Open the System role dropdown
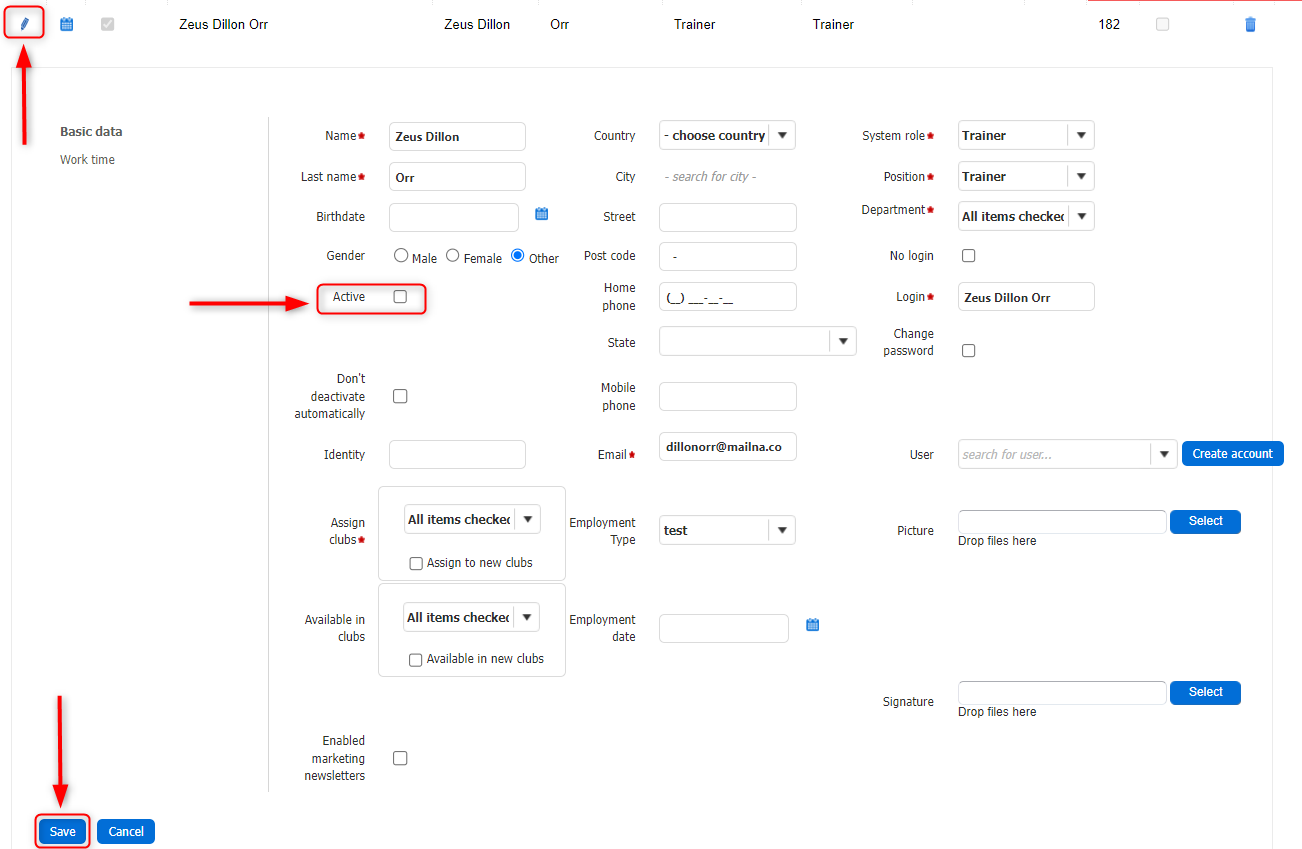 [1081, 136]
